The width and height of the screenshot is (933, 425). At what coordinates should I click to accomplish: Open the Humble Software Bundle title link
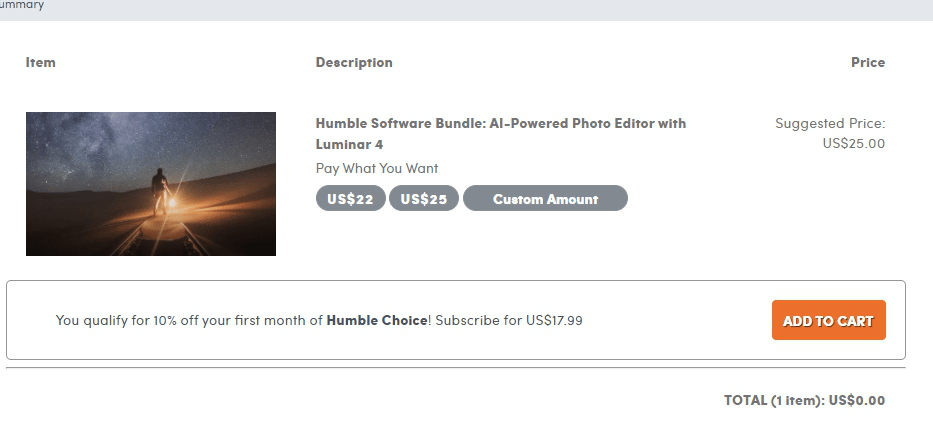[x=500, y=124]
